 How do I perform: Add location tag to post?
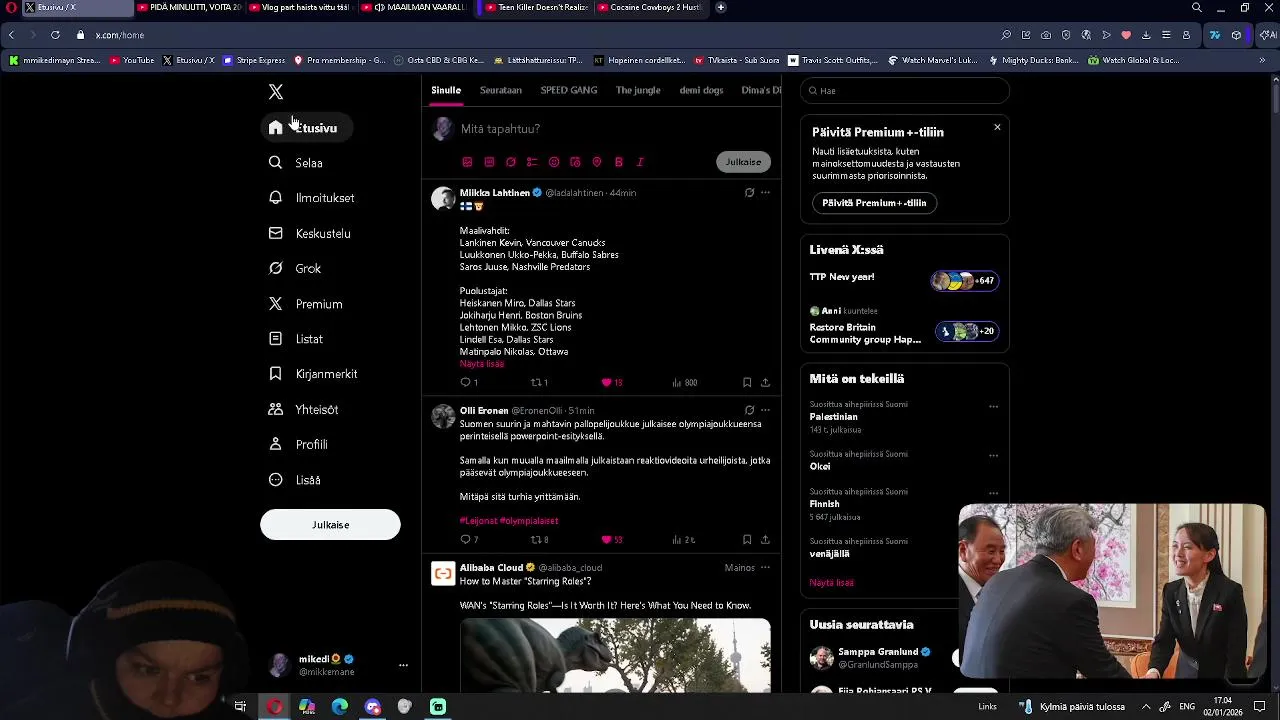597,162
